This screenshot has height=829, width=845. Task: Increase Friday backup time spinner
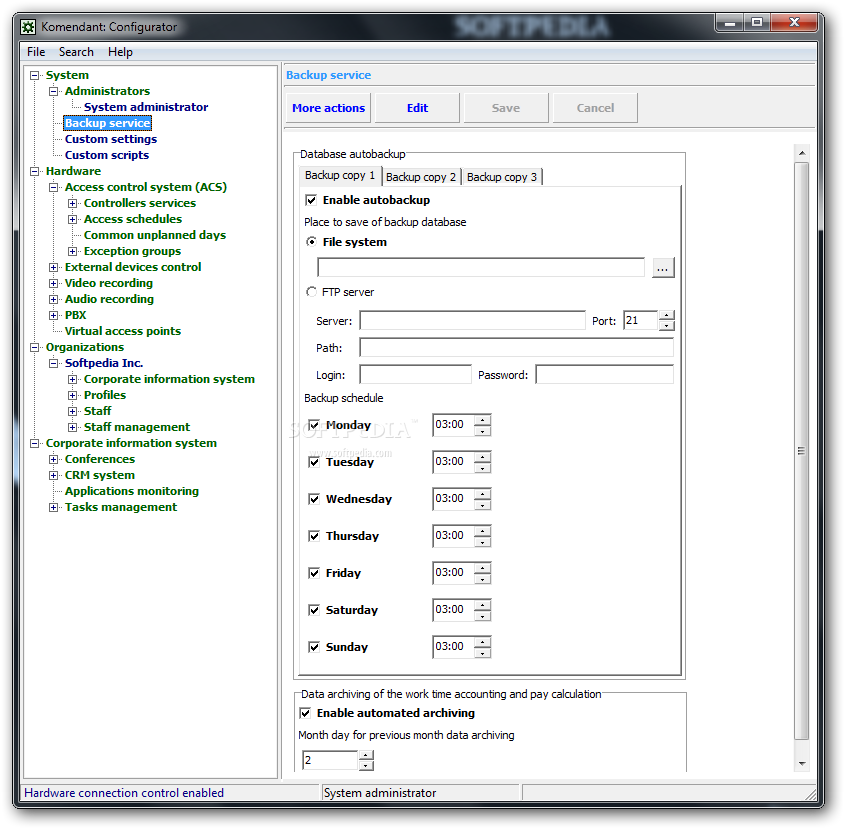click(483, 568)
